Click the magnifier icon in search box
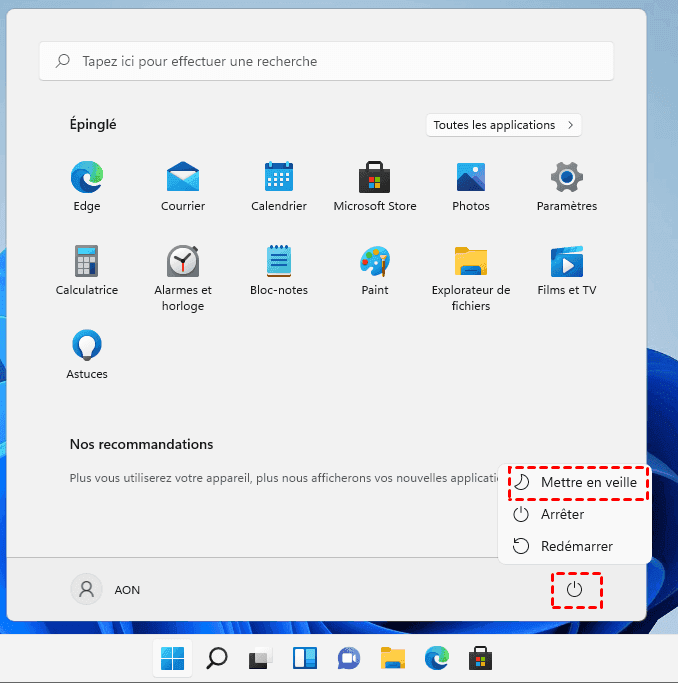The width and height of the screenshot is (678, 683). 63,61
